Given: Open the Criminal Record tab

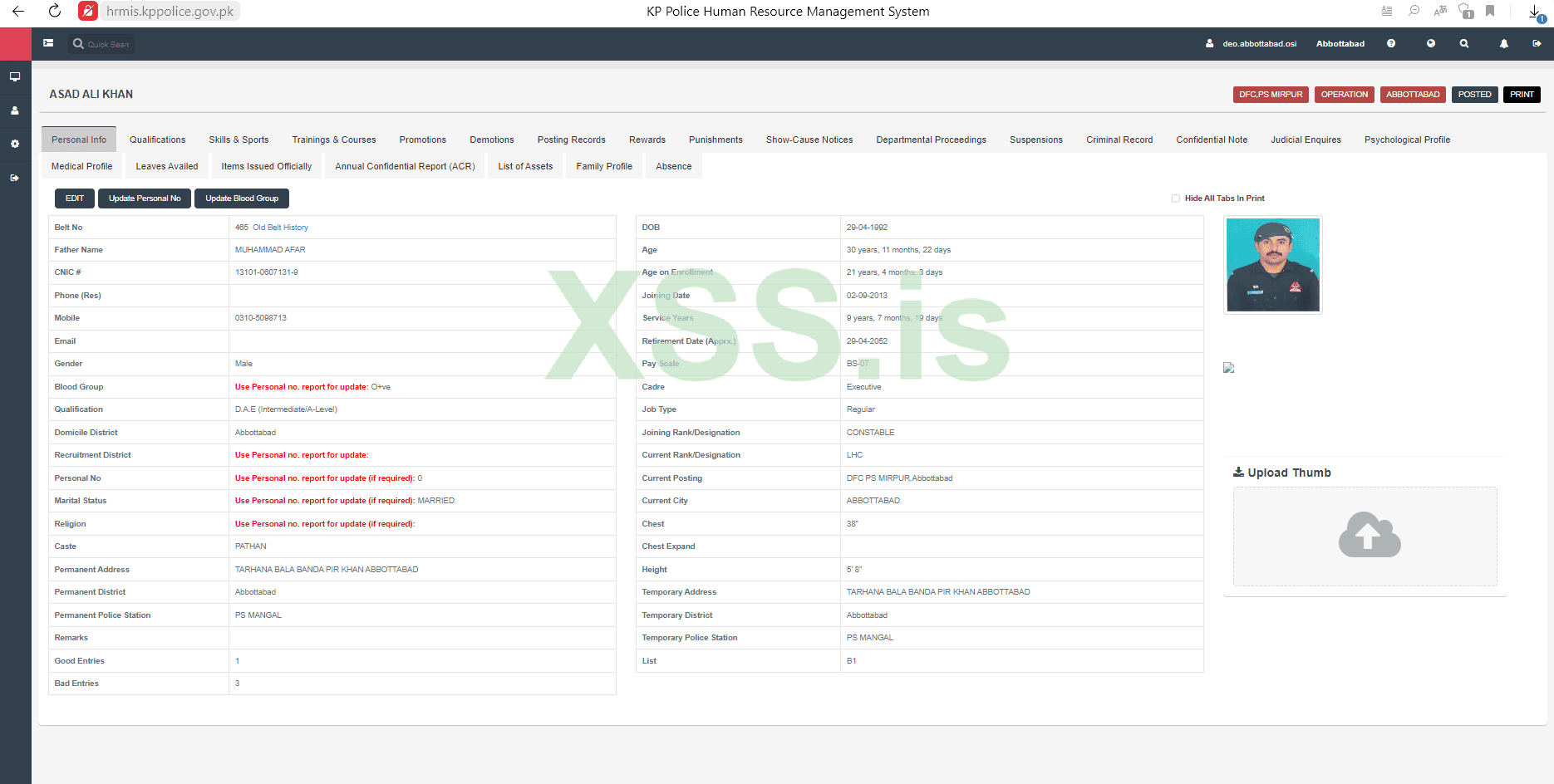Looking at the screenshot, I should tap(1119, 140).
